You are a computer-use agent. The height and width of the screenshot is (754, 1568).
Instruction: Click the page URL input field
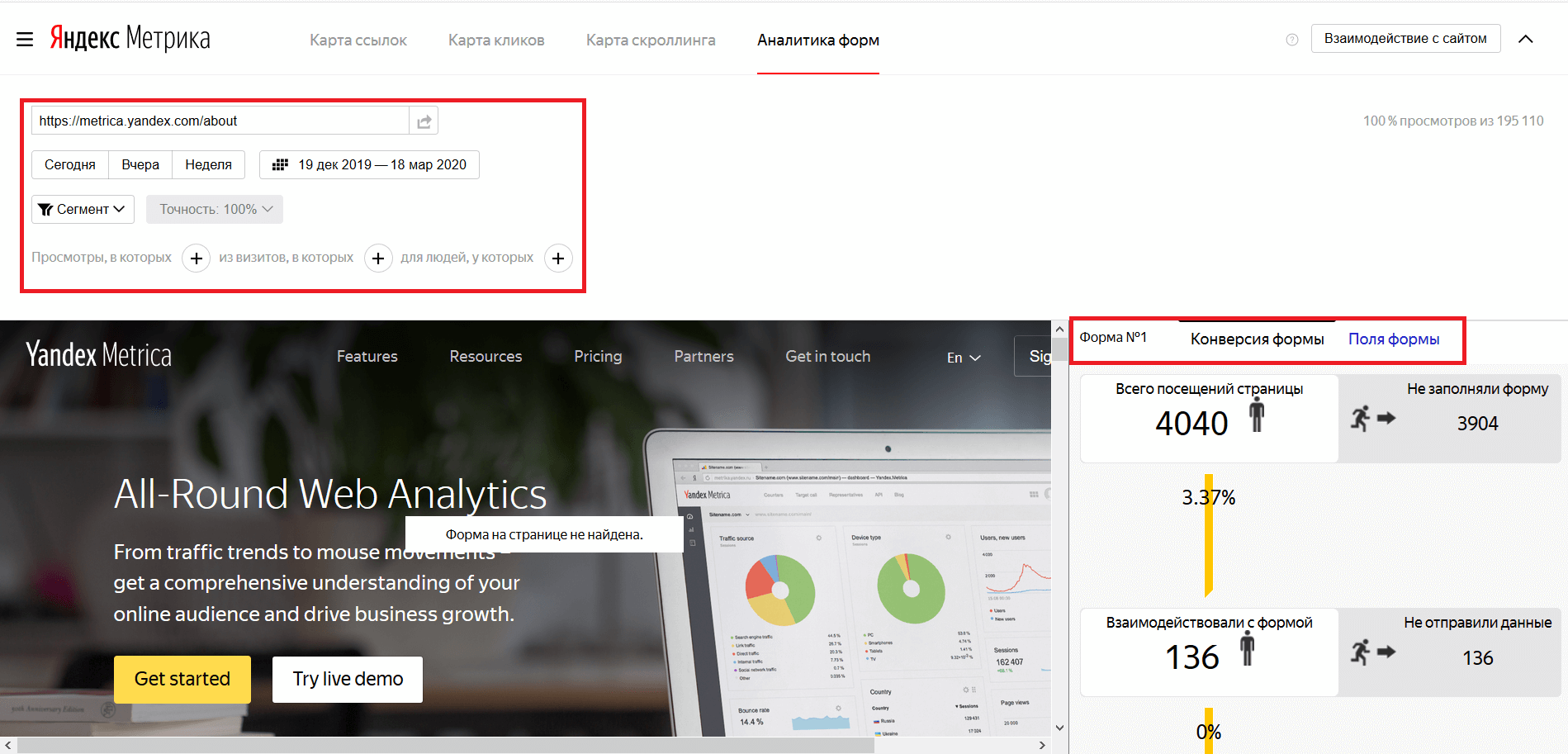coord(220,121)
